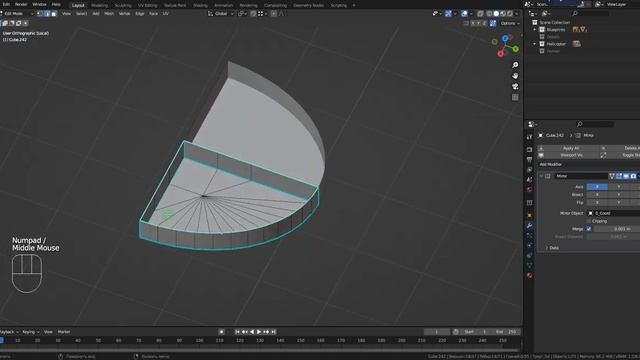
Task: Collapse the Mirror modifier panel
Action: click(541, 176)
